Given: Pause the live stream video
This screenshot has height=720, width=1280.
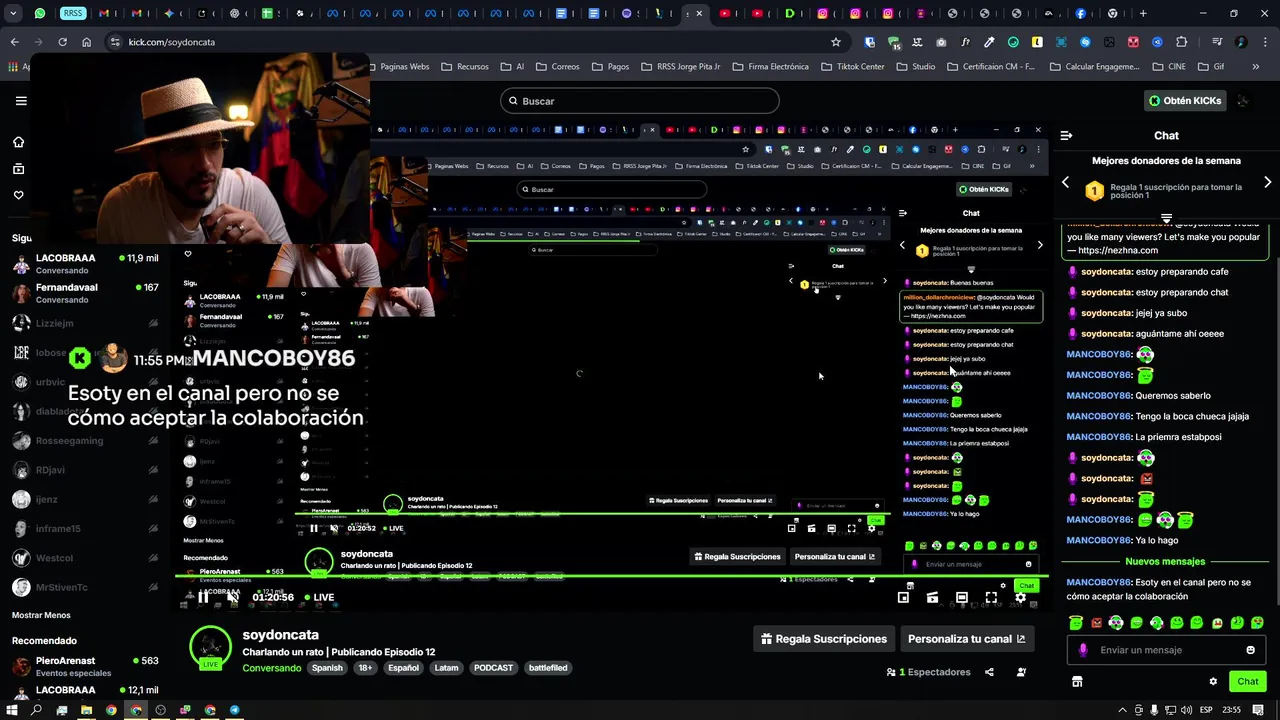Looking at the screenshot, I should point(203,597).
